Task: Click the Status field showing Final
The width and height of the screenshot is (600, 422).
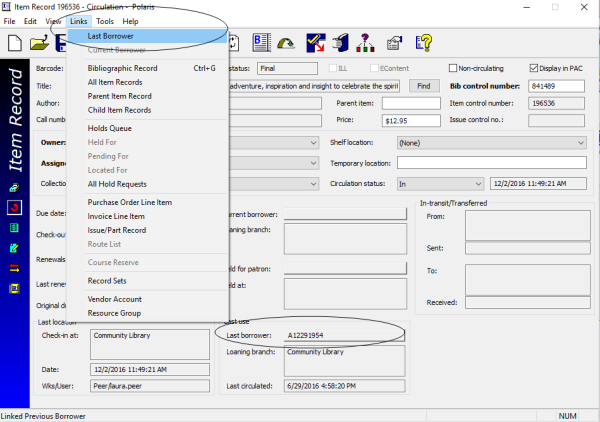Action: click(x=287, y=68)
